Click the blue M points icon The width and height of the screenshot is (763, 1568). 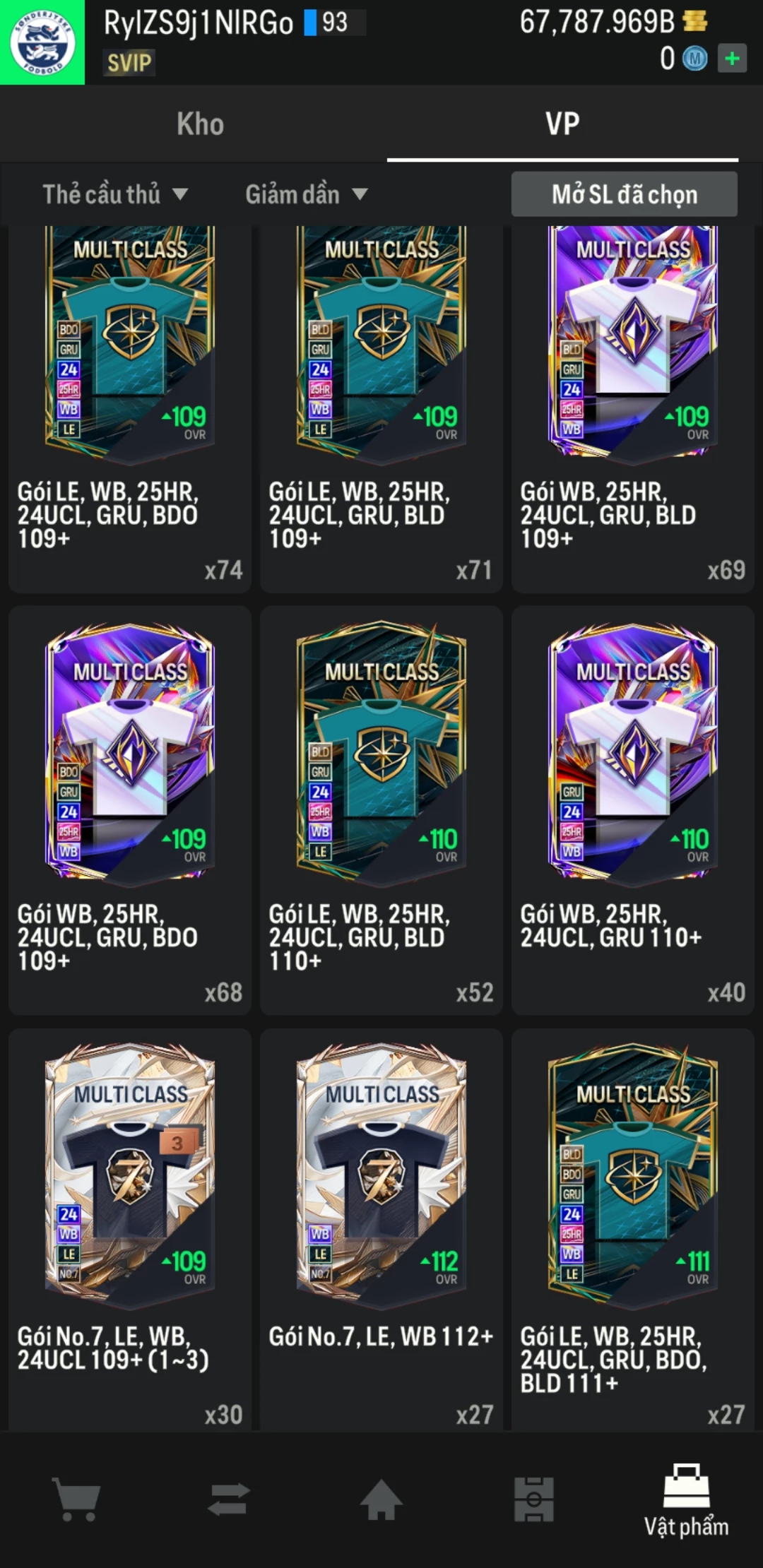[x=694, y=59]
